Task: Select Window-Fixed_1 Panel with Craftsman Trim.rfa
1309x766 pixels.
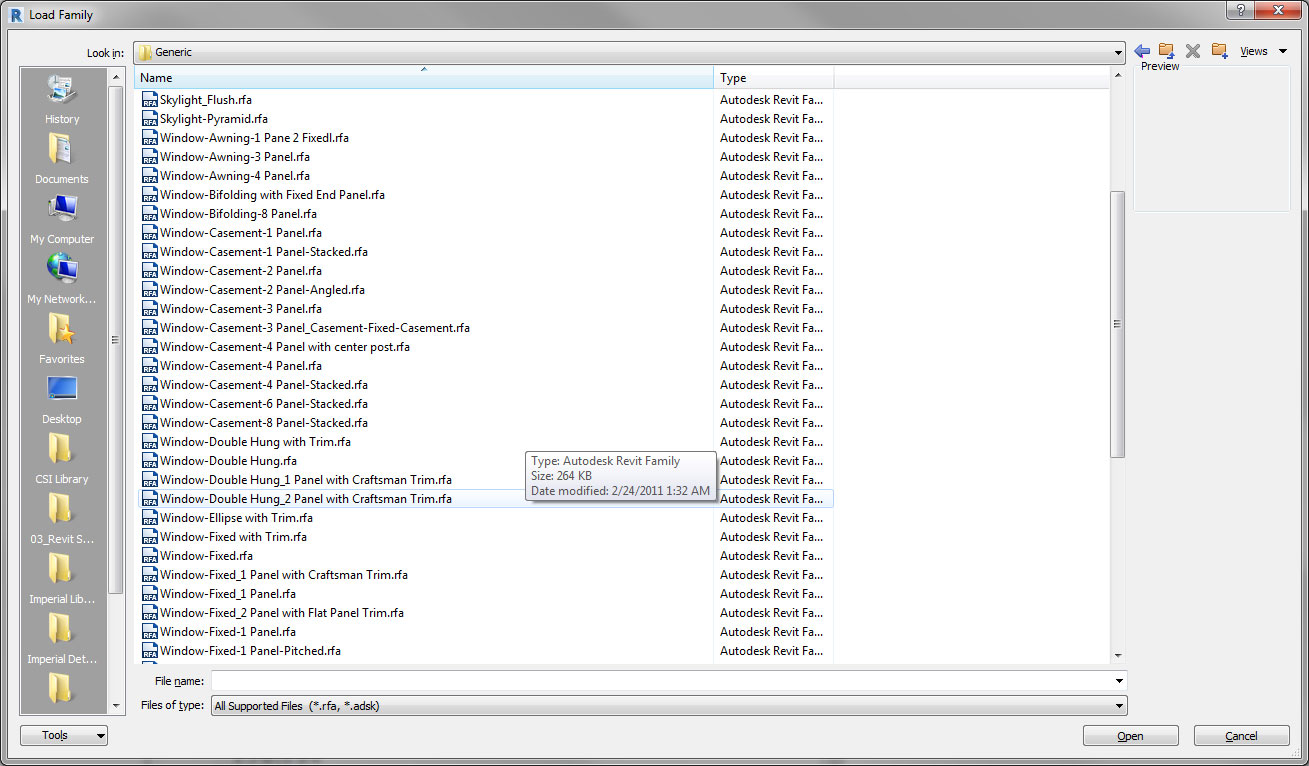Action: pyautogui.click(x=284, y=575)
